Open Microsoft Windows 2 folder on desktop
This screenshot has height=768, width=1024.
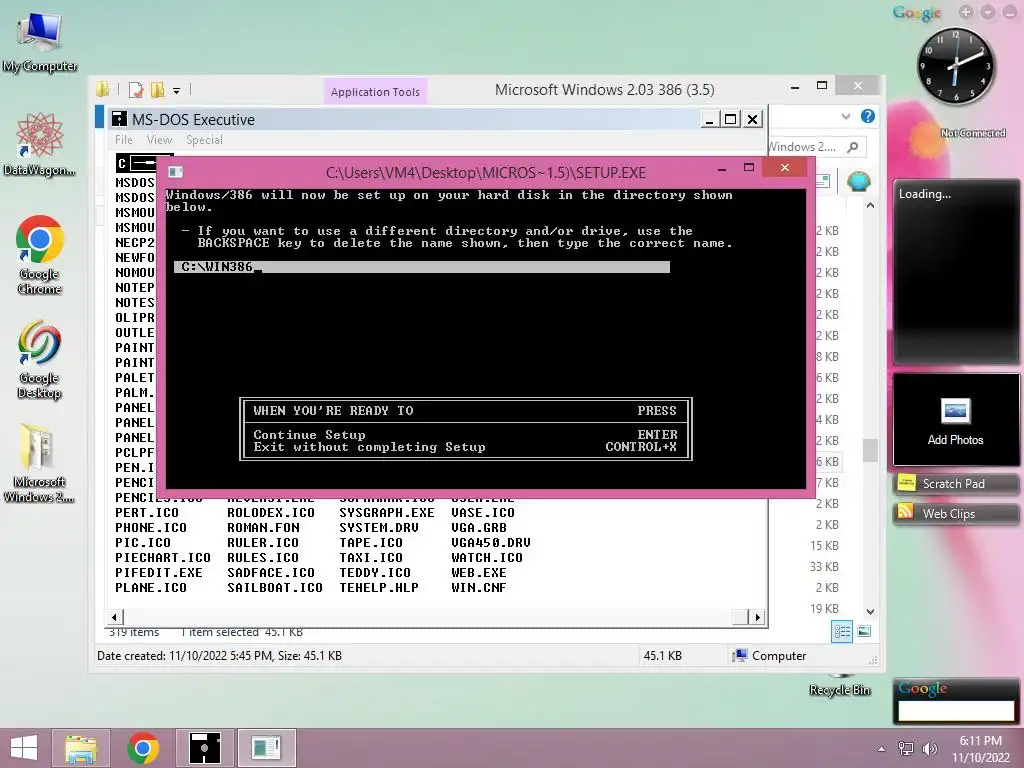click(40, 462)
